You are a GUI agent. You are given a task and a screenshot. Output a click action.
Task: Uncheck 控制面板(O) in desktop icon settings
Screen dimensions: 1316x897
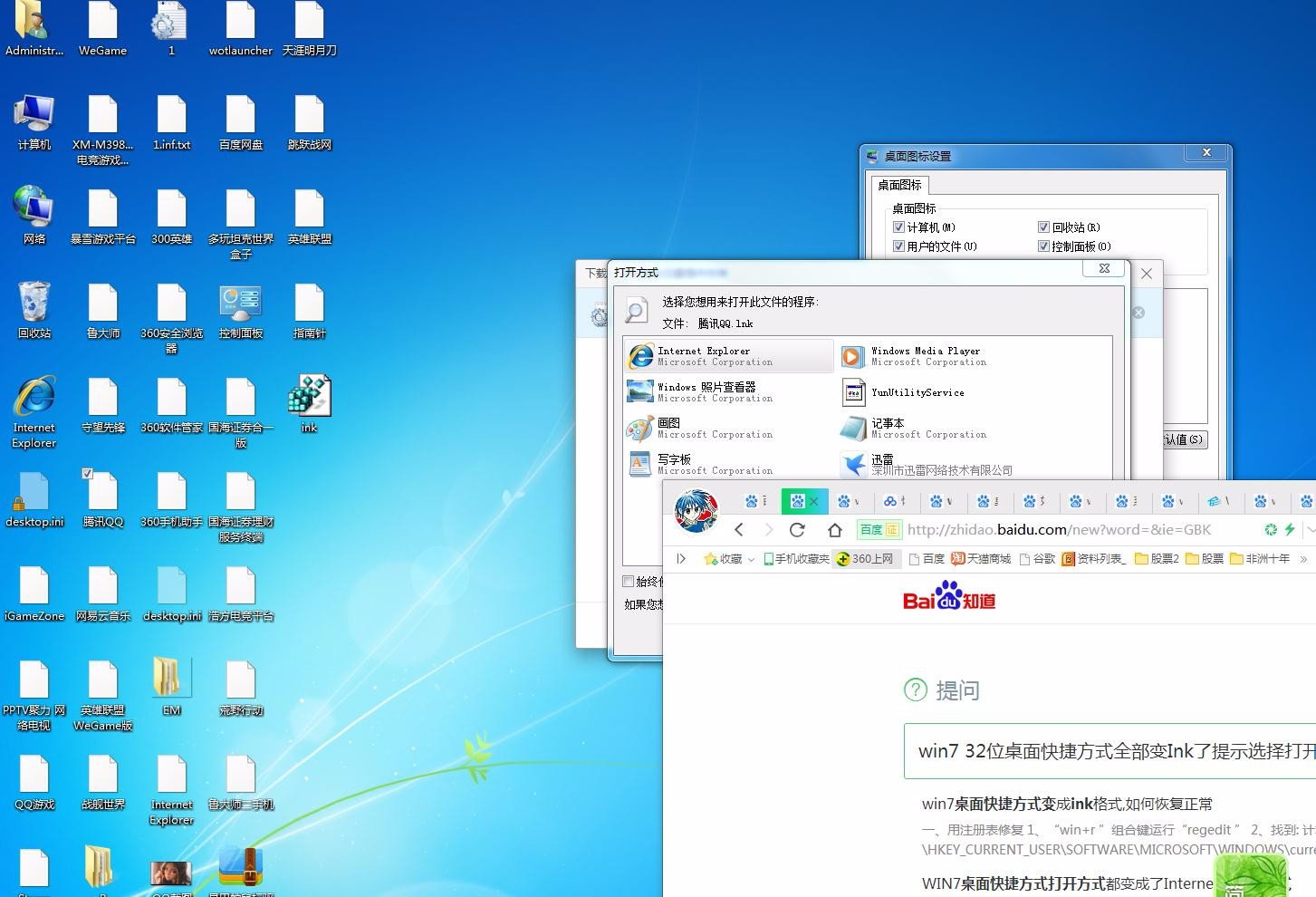(x=1043, y=246)
